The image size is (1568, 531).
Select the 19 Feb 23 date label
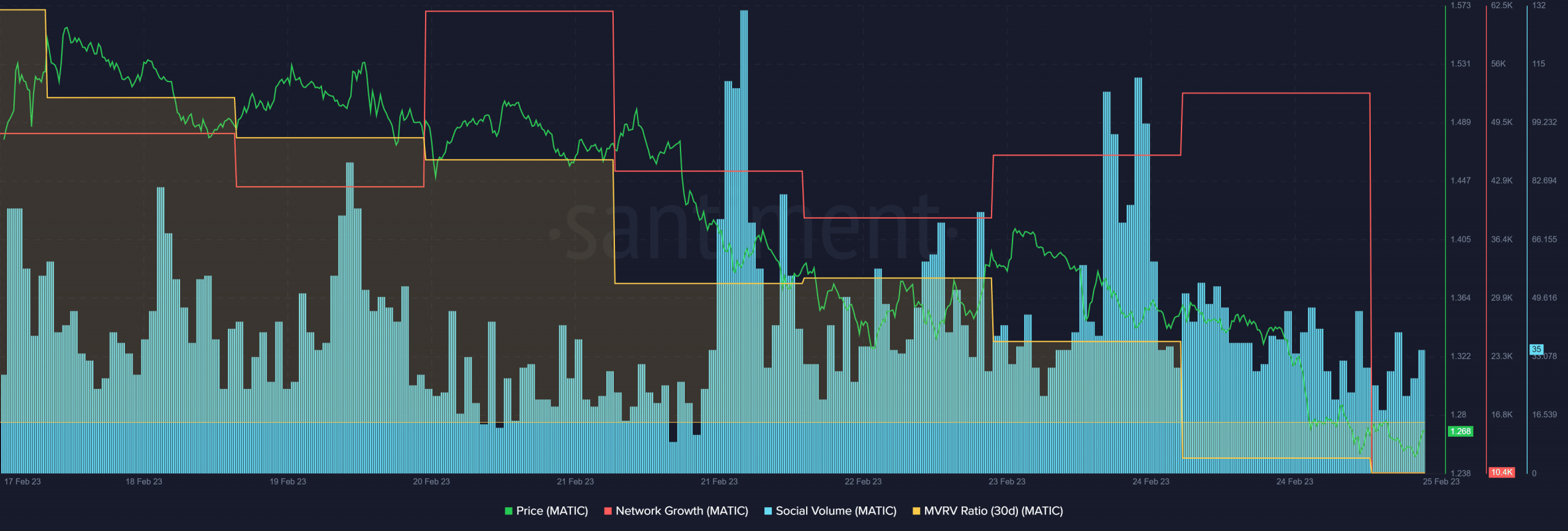[288, 481]
